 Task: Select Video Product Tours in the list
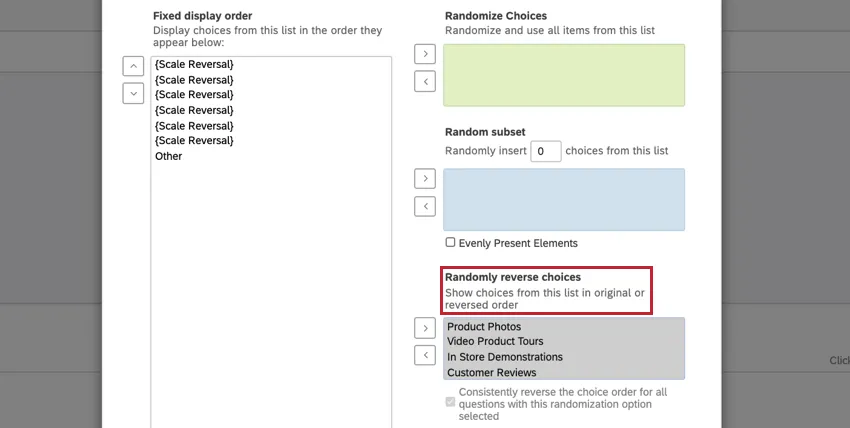pyautogui.click(x=497, y=342)
